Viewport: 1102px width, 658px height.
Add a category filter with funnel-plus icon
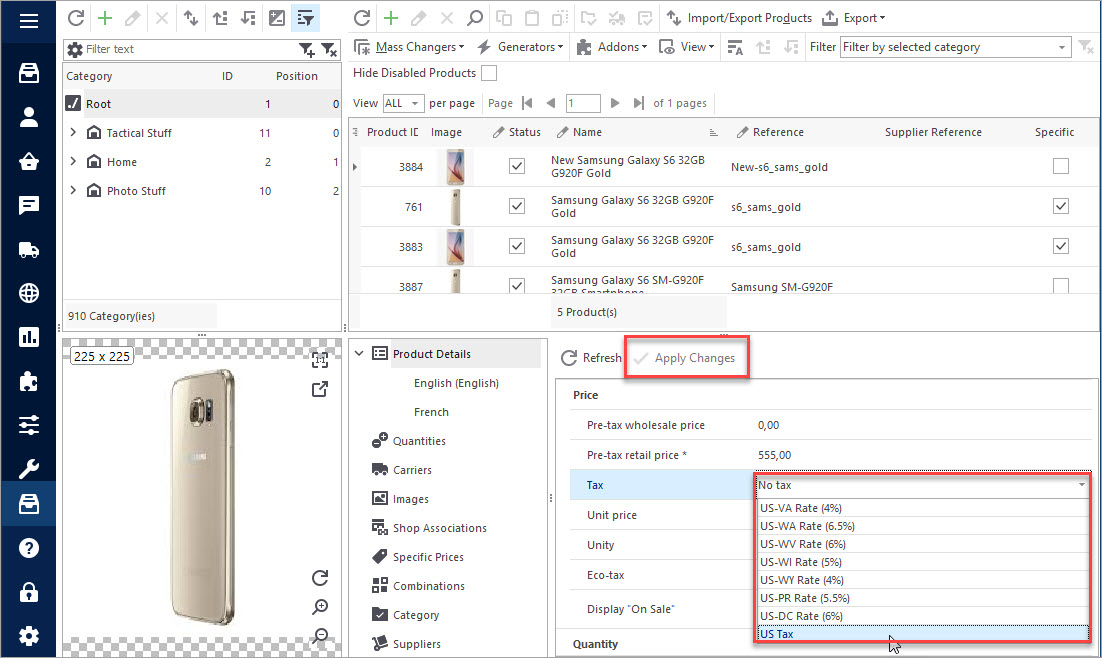tap(306, 49)
